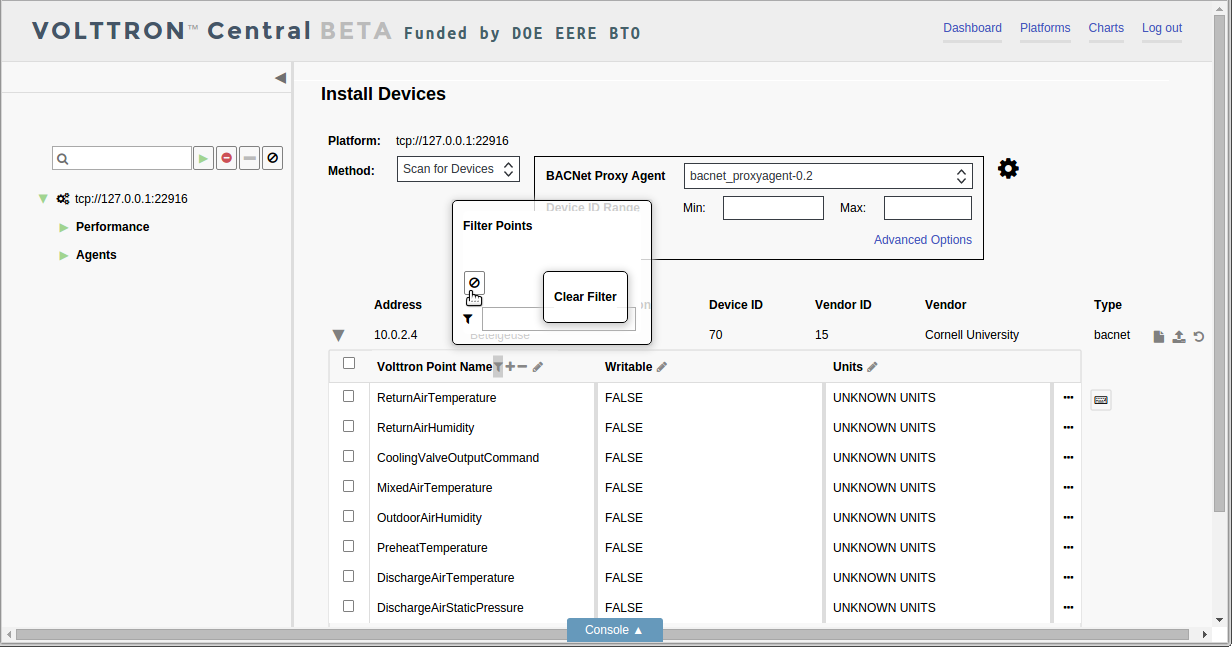Click the clear filter ban icon in popup
Screen dimensions: 1232x647
[475, 283]
